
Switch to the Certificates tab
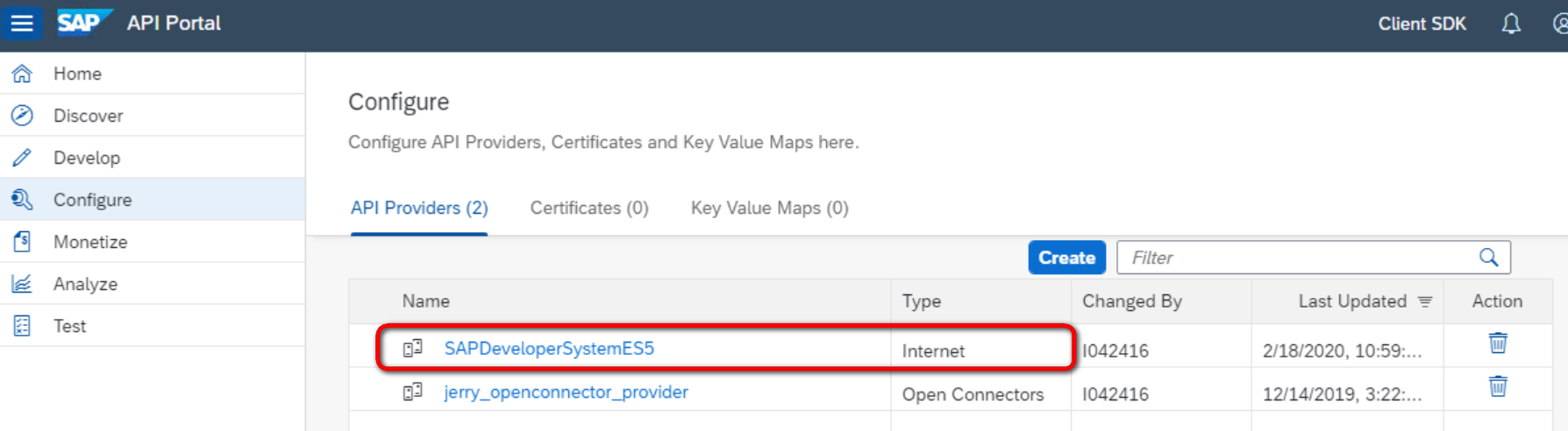pos(589,208)
